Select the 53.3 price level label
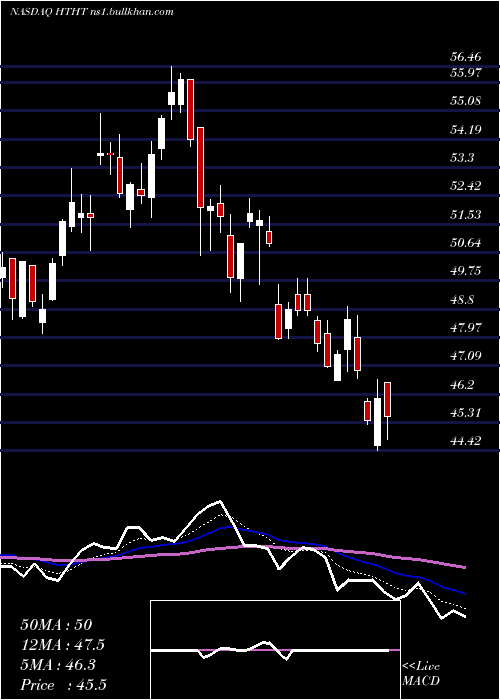The height and width of the screenshot is (700, 500). pyautogui.click(x=462, y=158)
